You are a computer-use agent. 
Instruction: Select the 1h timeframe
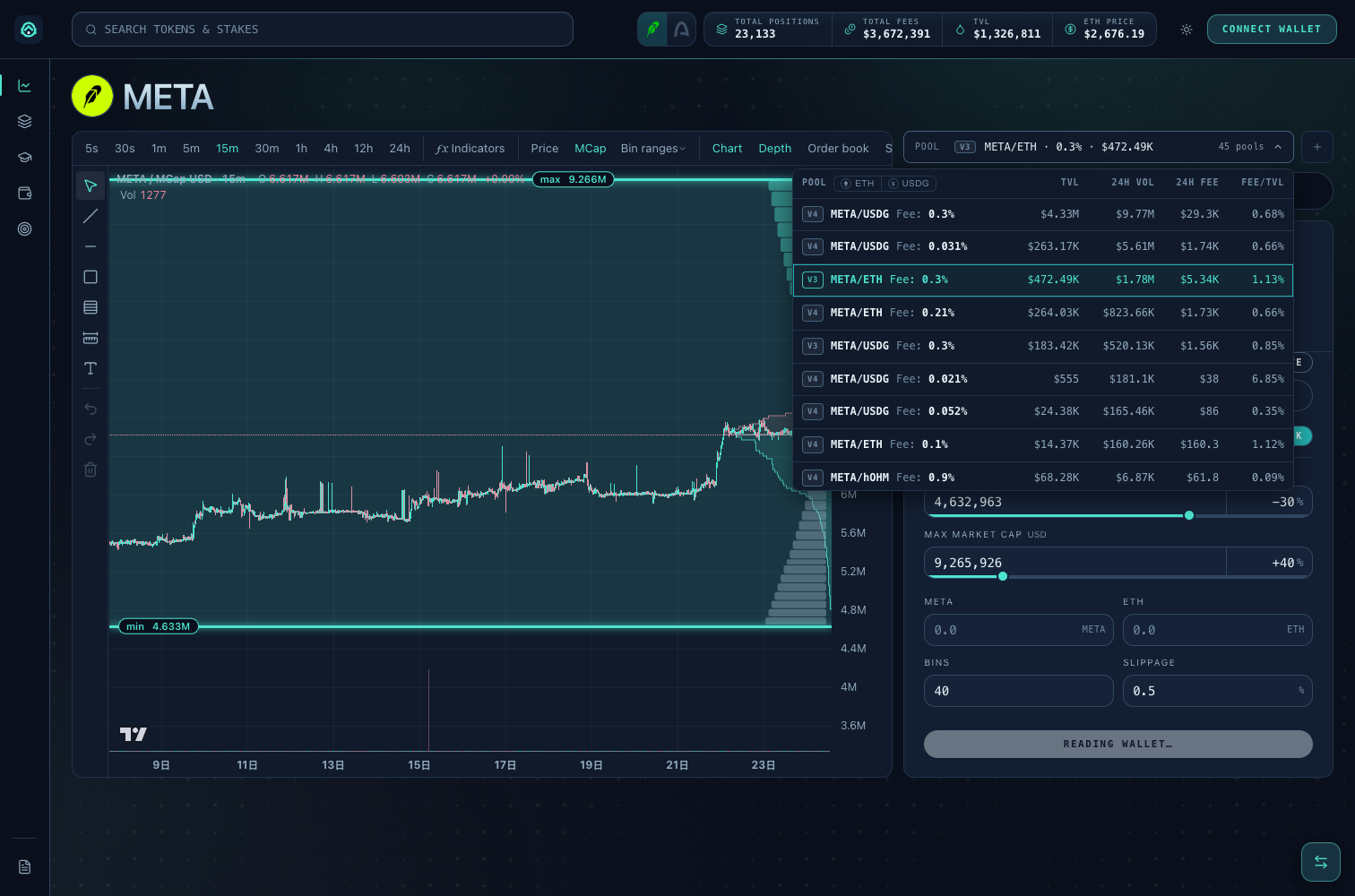[301, 149]
